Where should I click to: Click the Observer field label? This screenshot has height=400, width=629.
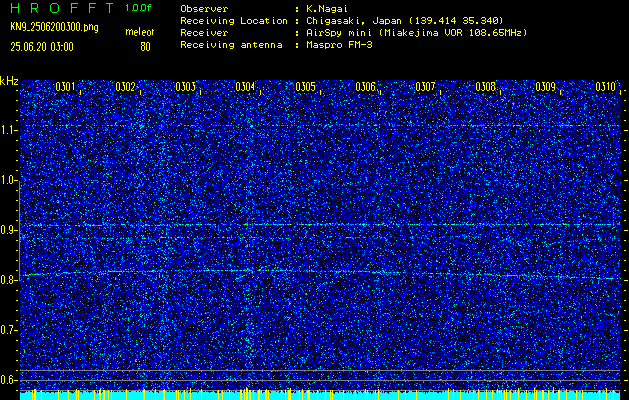coord(204,8)
